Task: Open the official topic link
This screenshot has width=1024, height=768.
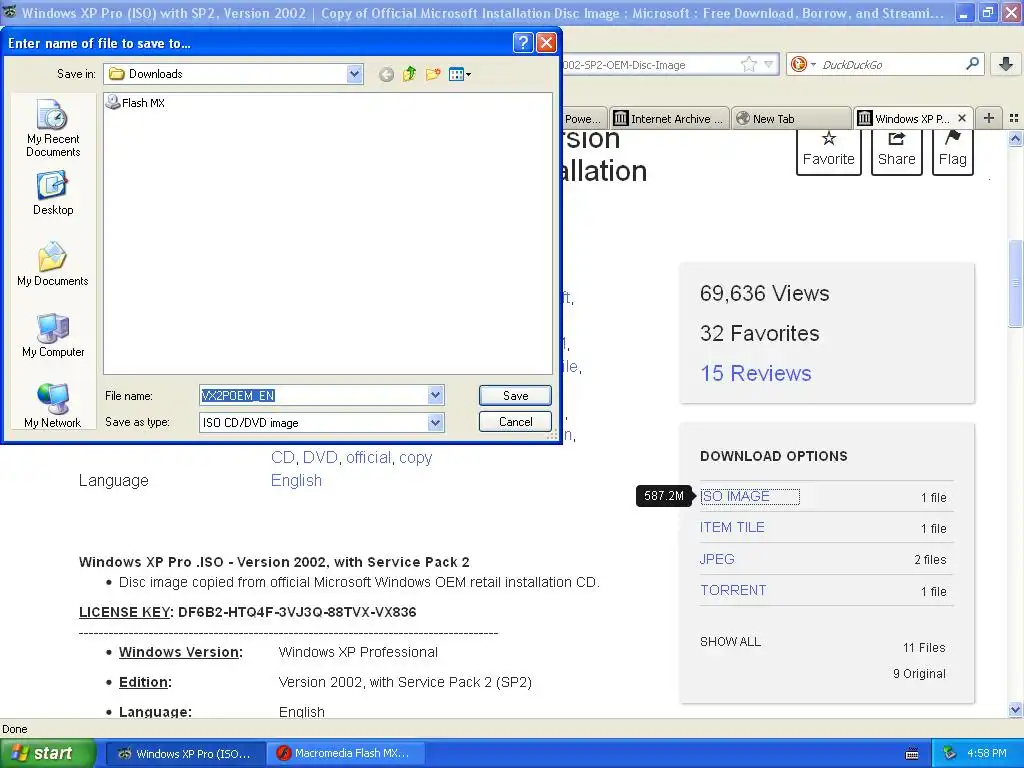Action: [368, 458]
